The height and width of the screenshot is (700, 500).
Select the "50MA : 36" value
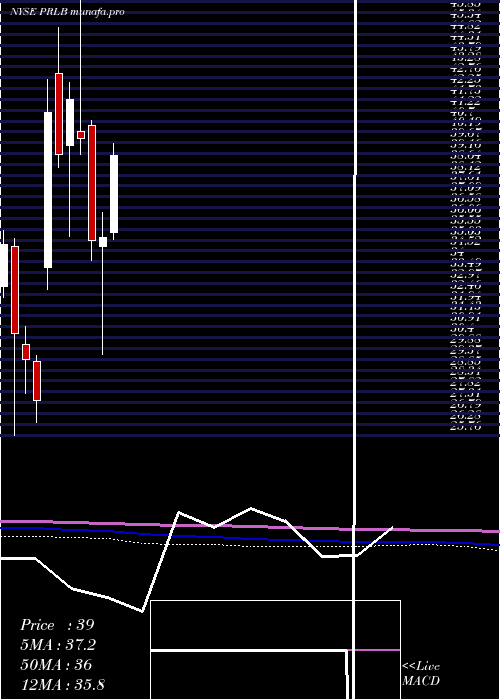coord(56,665)
